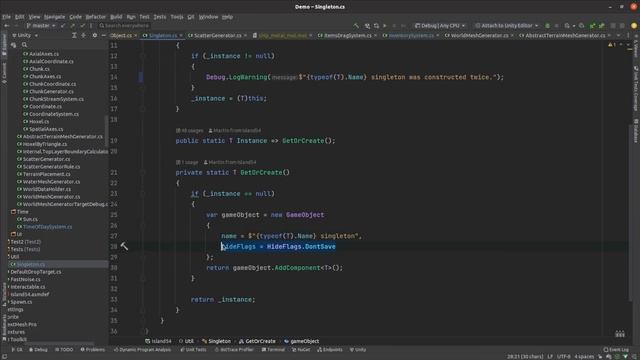Click Collapse All icon in explorer header

tap(84, 36)
